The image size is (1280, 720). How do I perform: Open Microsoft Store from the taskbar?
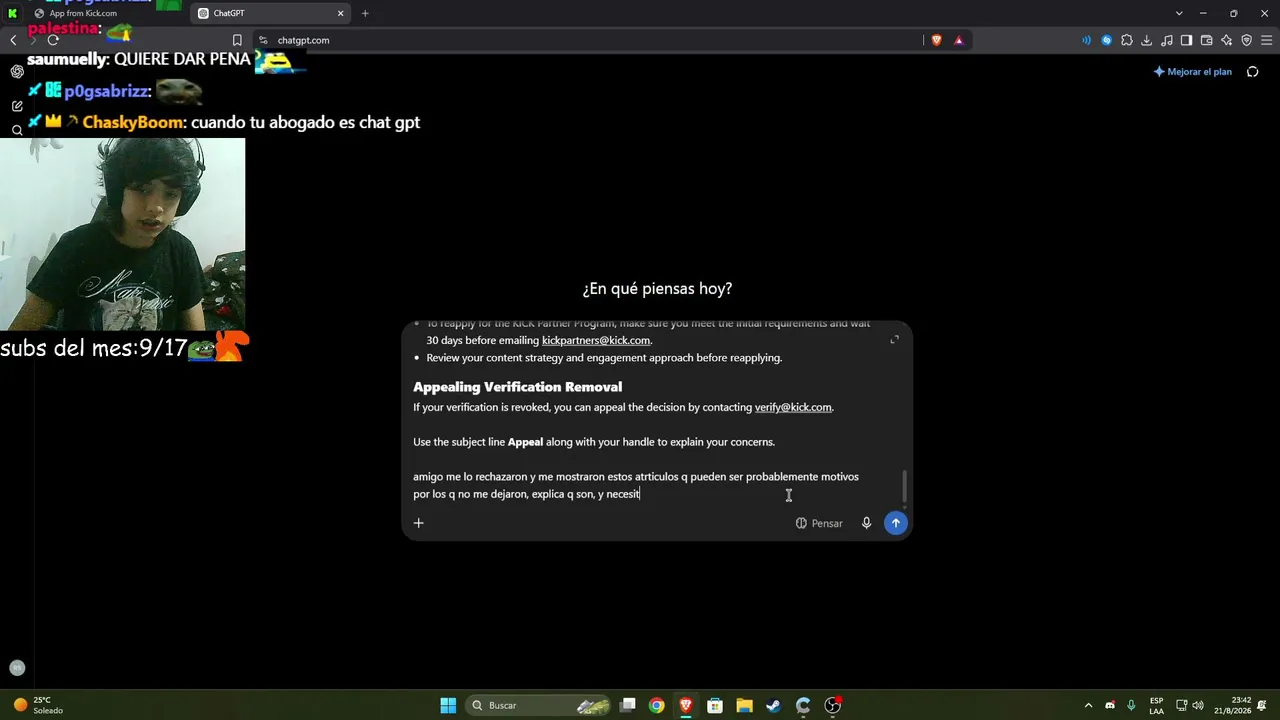[715, 705]
